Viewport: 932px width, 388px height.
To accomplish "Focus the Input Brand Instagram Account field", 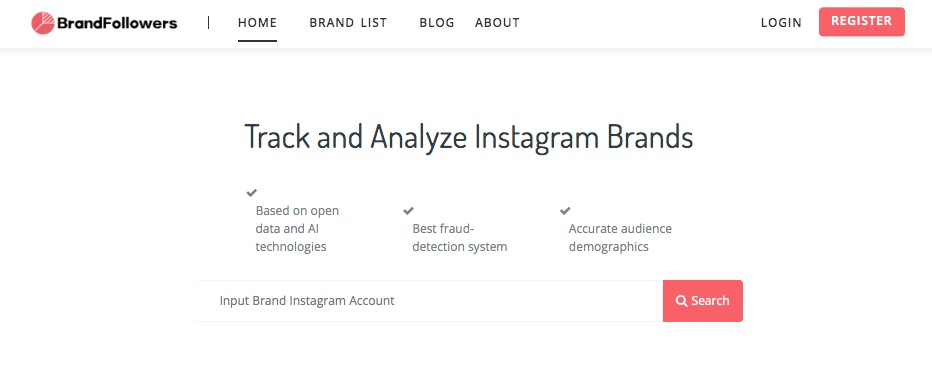I will (429, 301).
